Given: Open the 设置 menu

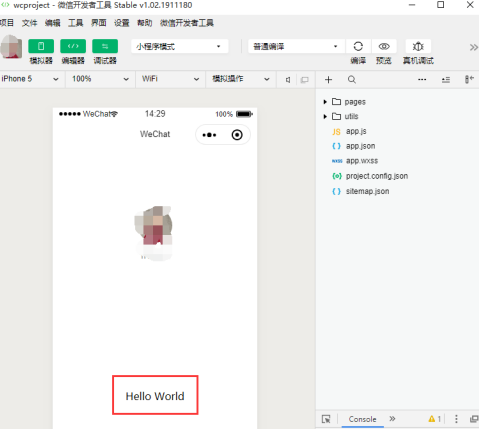Looking at the screenshot, I should coord(122,23).
